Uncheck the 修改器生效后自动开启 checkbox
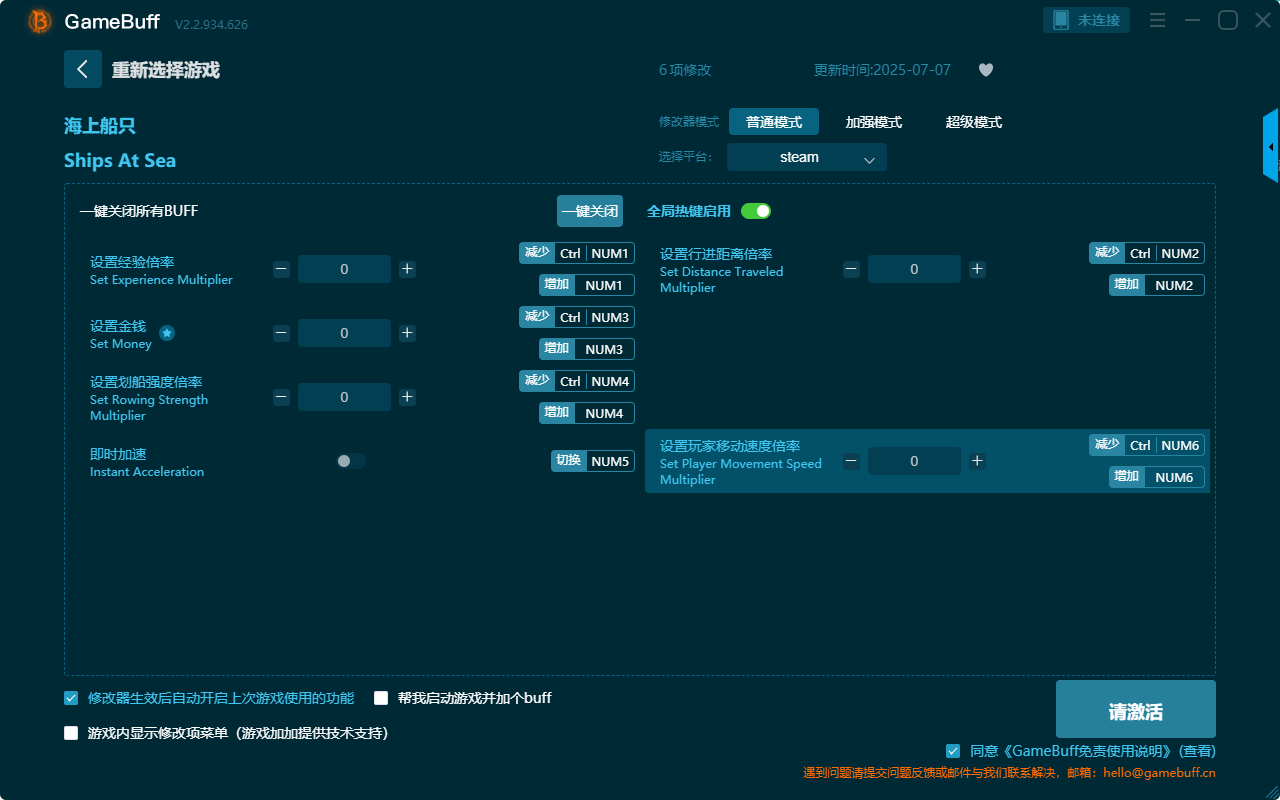The width and height of the screenshot is (1280, 800). tap(70, 697)
